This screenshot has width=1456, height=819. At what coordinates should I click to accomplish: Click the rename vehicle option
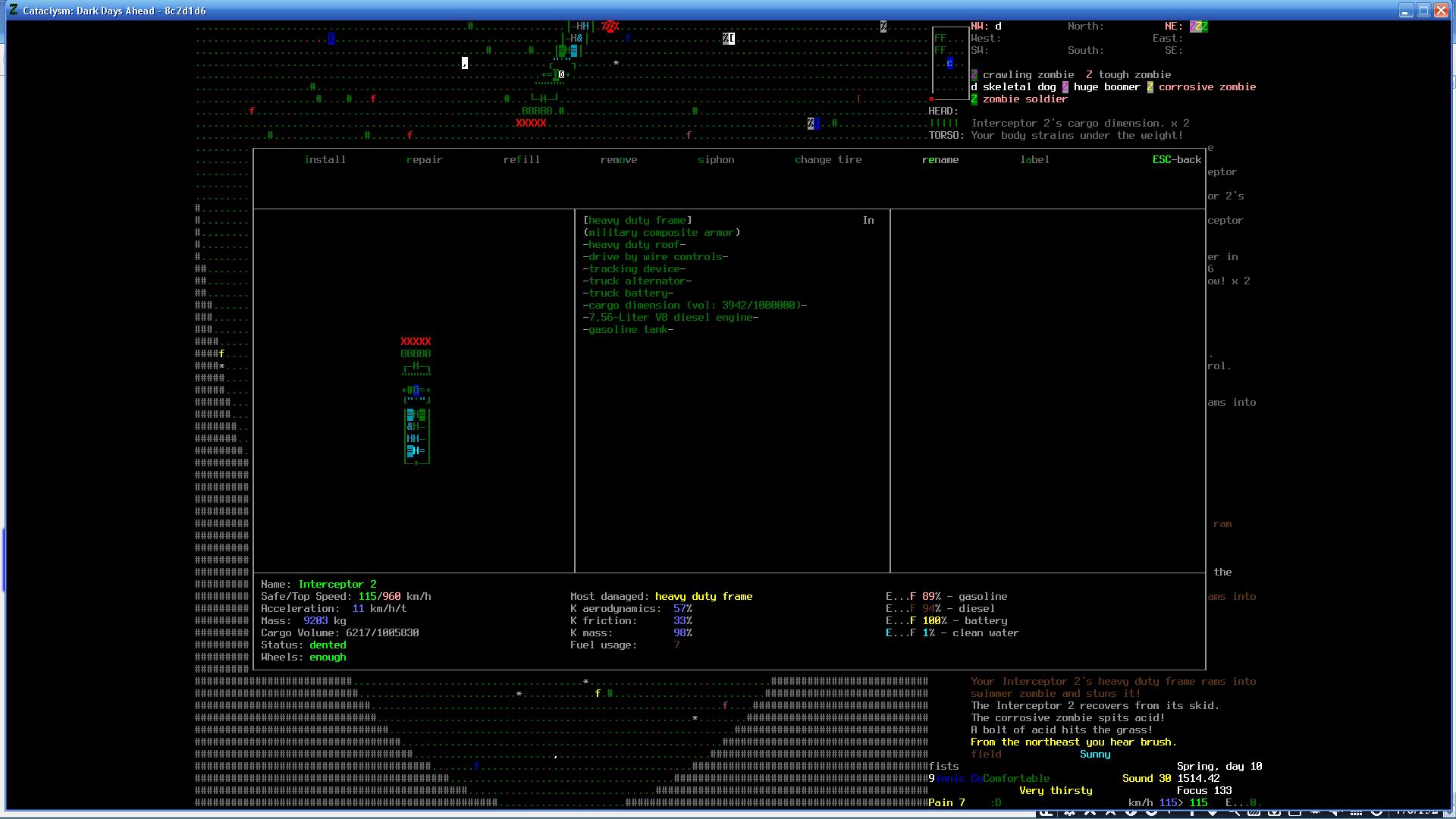(x=940, y=159)
